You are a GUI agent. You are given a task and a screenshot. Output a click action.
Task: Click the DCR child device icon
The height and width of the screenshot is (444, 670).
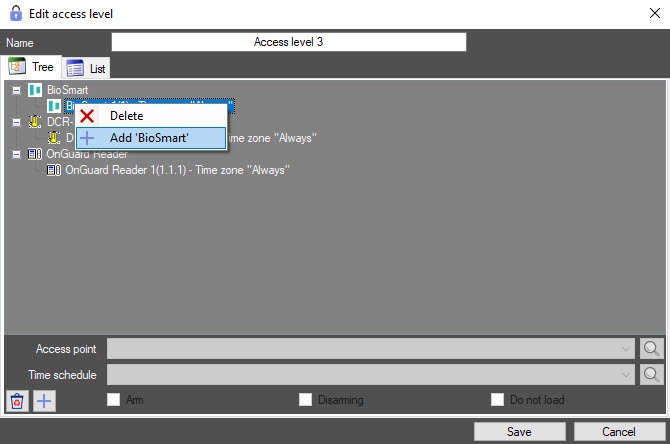[54, 138]
